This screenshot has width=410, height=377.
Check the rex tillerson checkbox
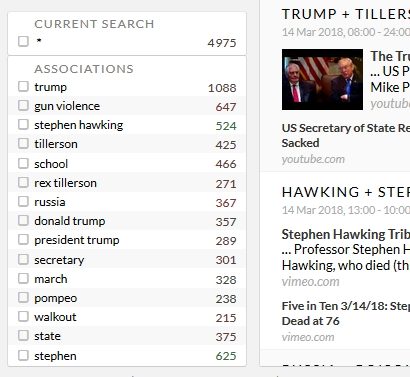pyautogui.click(x=23, y=182)
